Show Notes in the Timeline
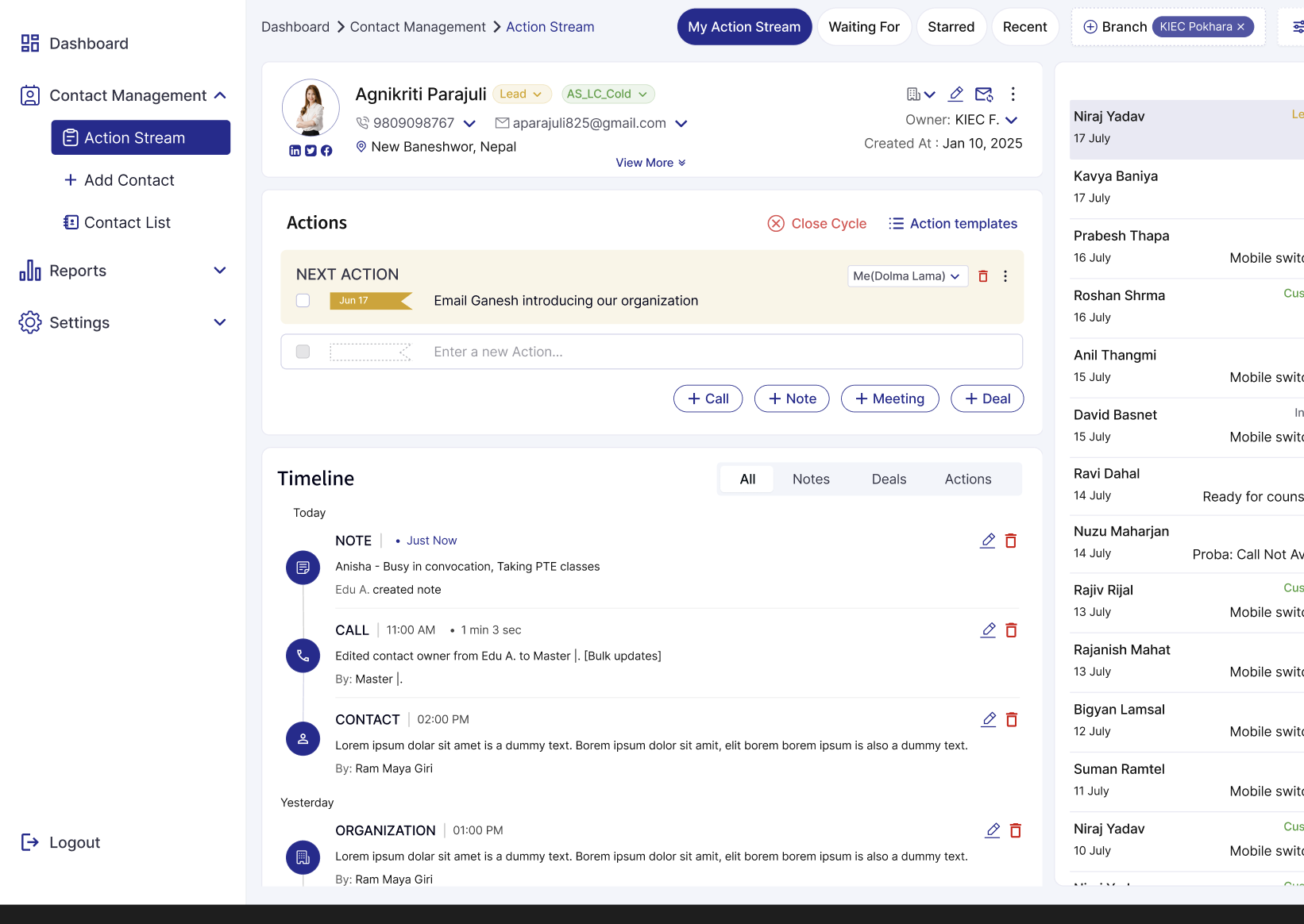The image size is (1304, 924). (811, 479)
